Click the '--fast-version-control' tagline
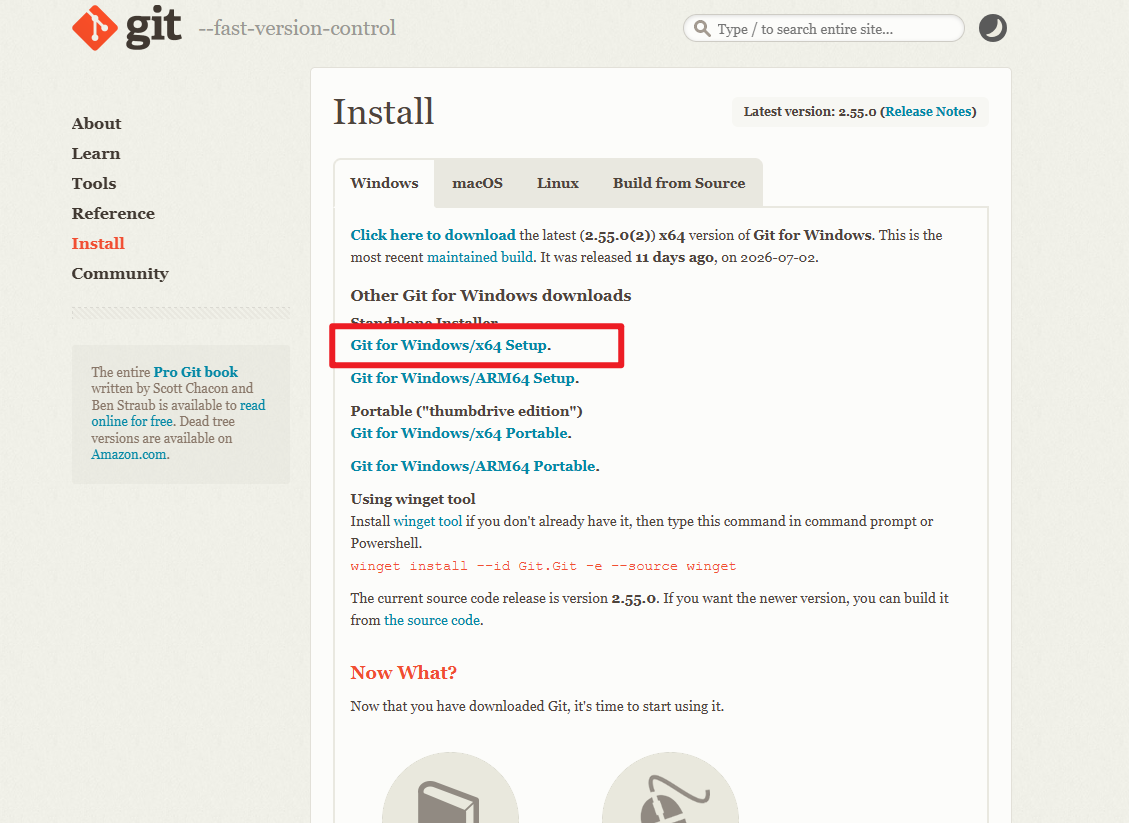The image size is (1129, 823). [297, 28]
